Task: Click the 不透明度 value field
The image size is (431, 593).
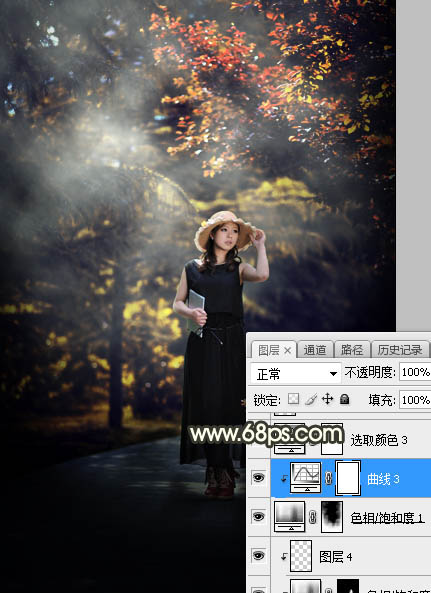Action: point(415,373)
